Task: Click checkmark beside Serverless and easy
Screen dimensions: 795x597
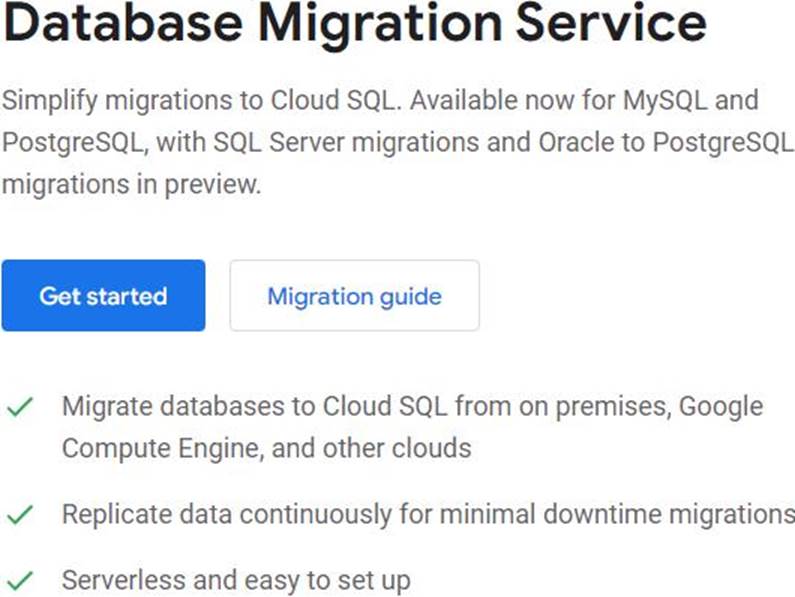Action: point(20,580)
